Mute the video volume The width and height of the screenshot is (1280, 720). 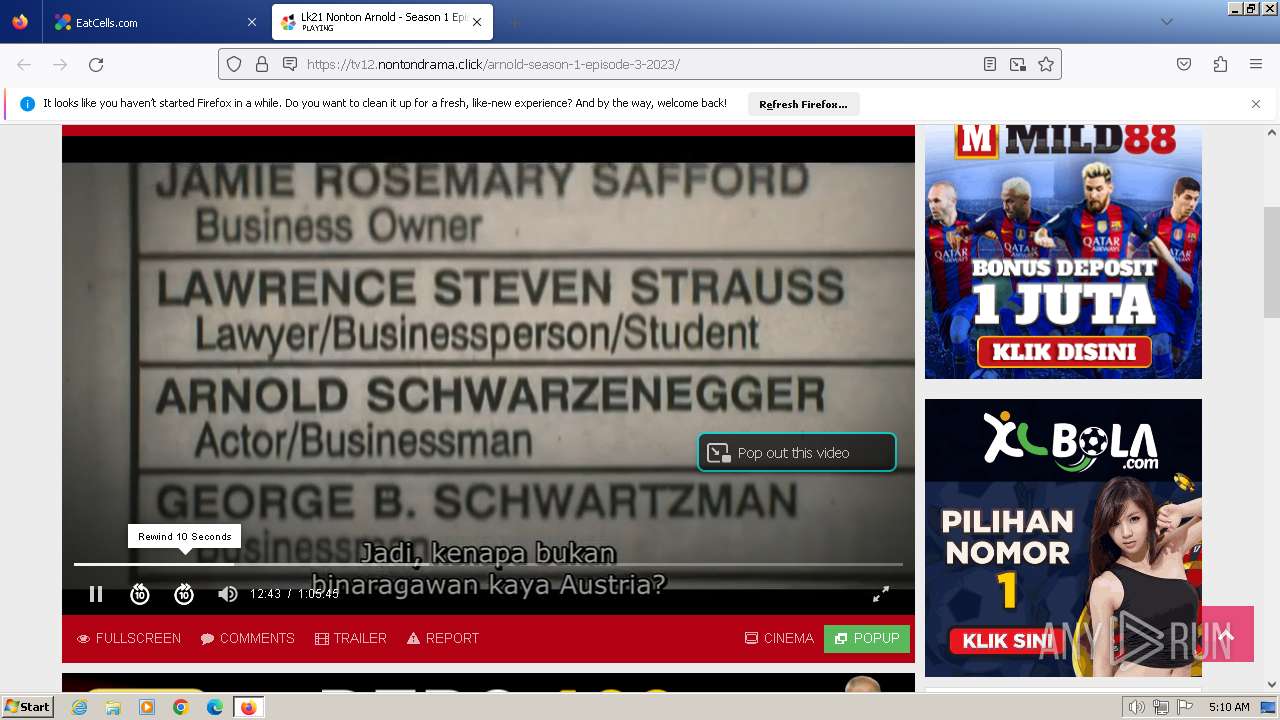(228, 594)
